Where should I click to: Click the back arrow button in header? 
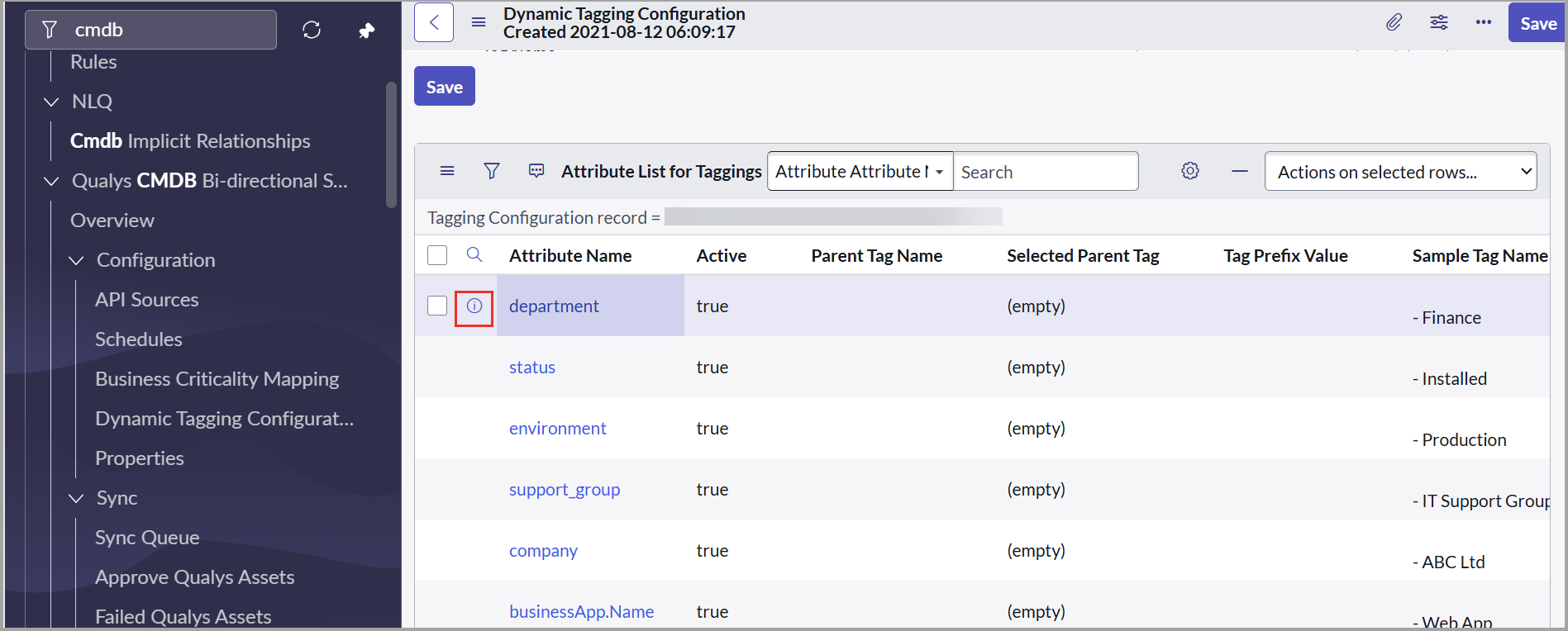[x=434, y=22]
